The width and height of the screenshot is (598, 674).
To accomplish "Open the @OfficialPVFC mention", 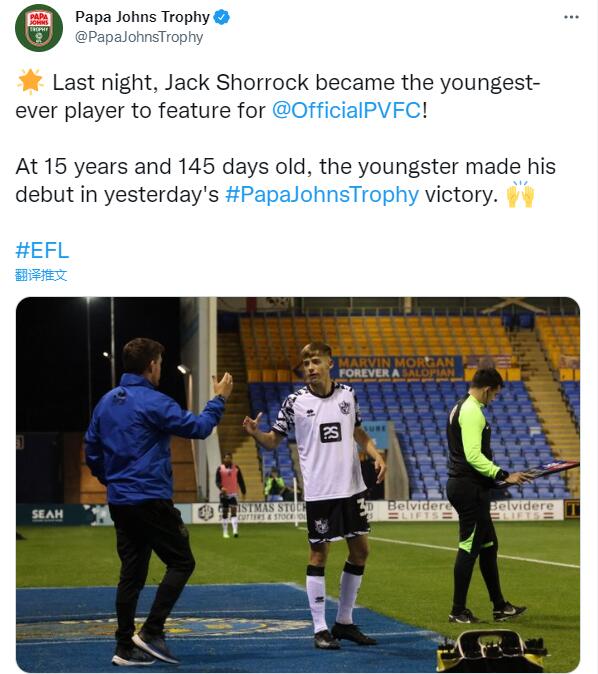I will [x=347, y=110].
